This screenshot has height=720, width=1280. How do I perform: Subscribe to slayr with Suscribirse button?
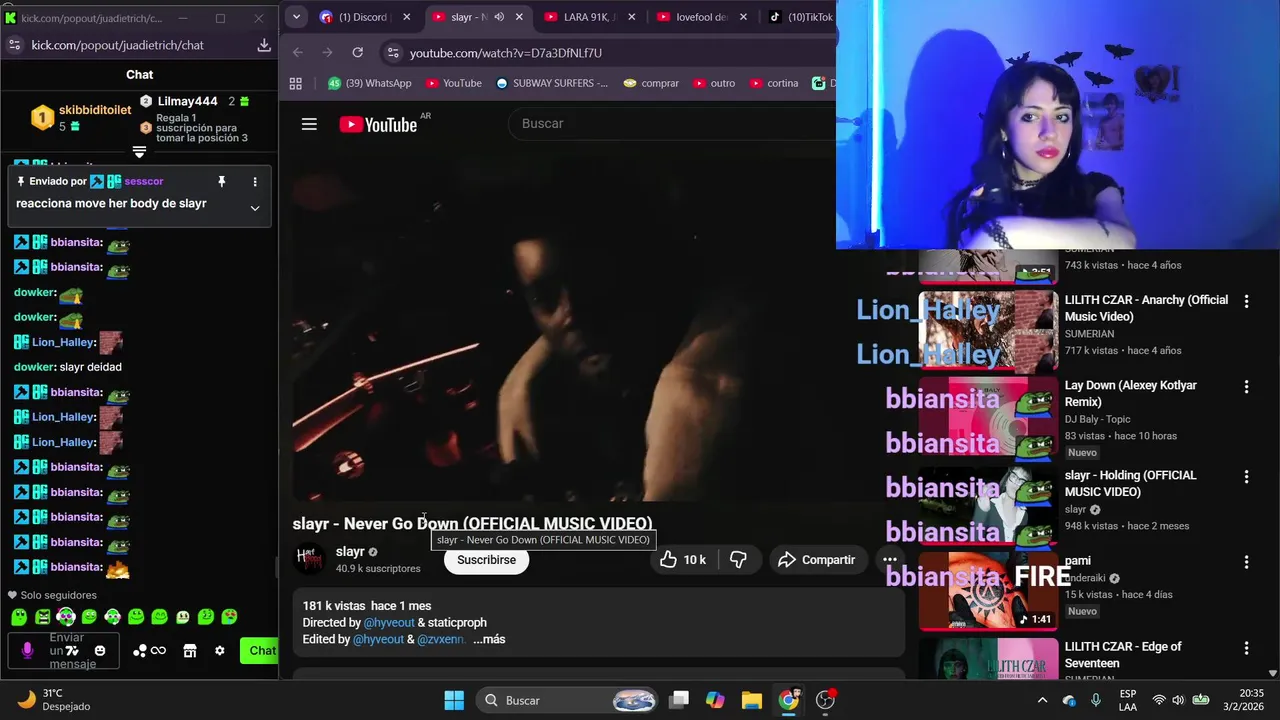(x=486, y=560)
